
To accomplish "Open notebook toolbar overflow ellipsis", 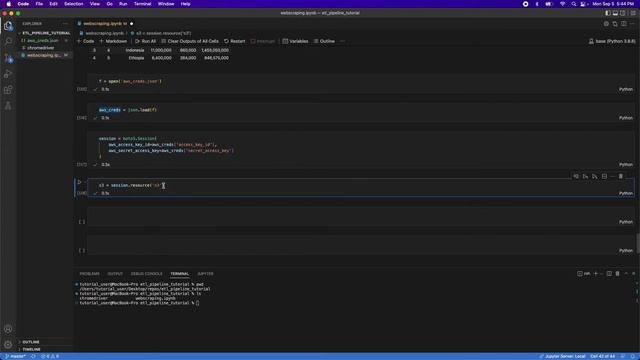I will [x=342, y=41].
